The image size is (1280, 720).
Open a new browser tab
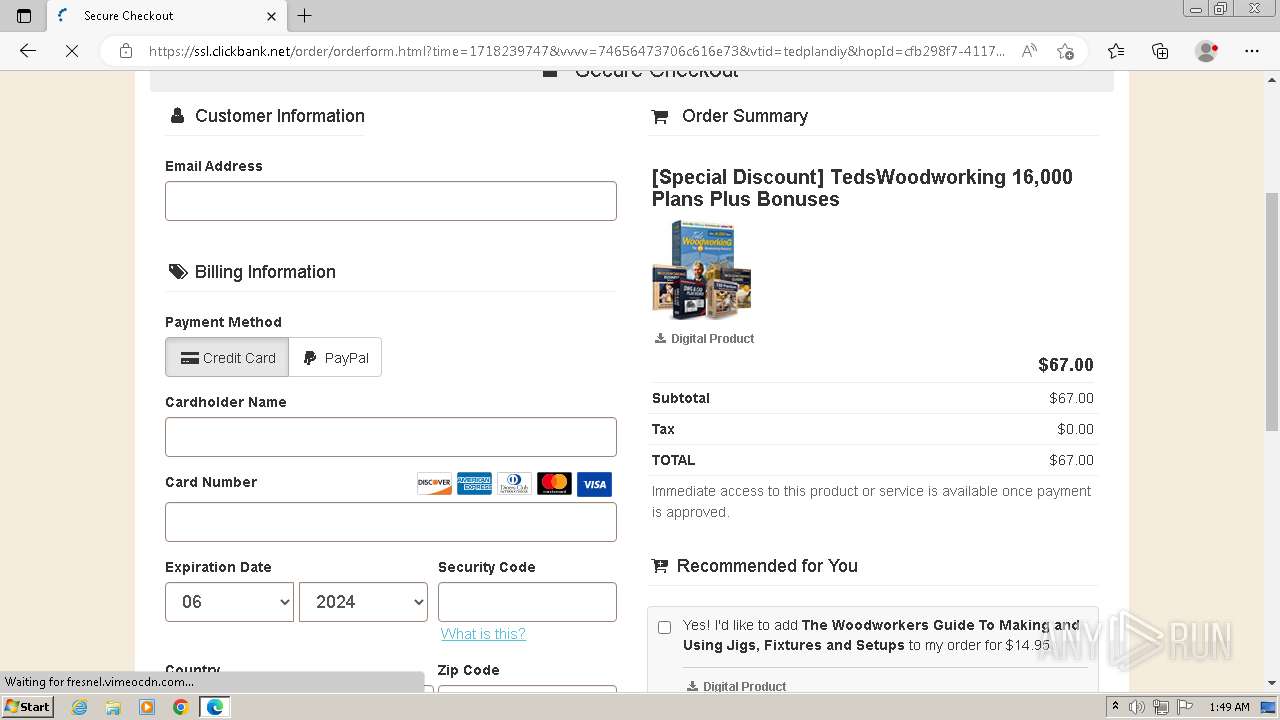[x=305, y=16]
